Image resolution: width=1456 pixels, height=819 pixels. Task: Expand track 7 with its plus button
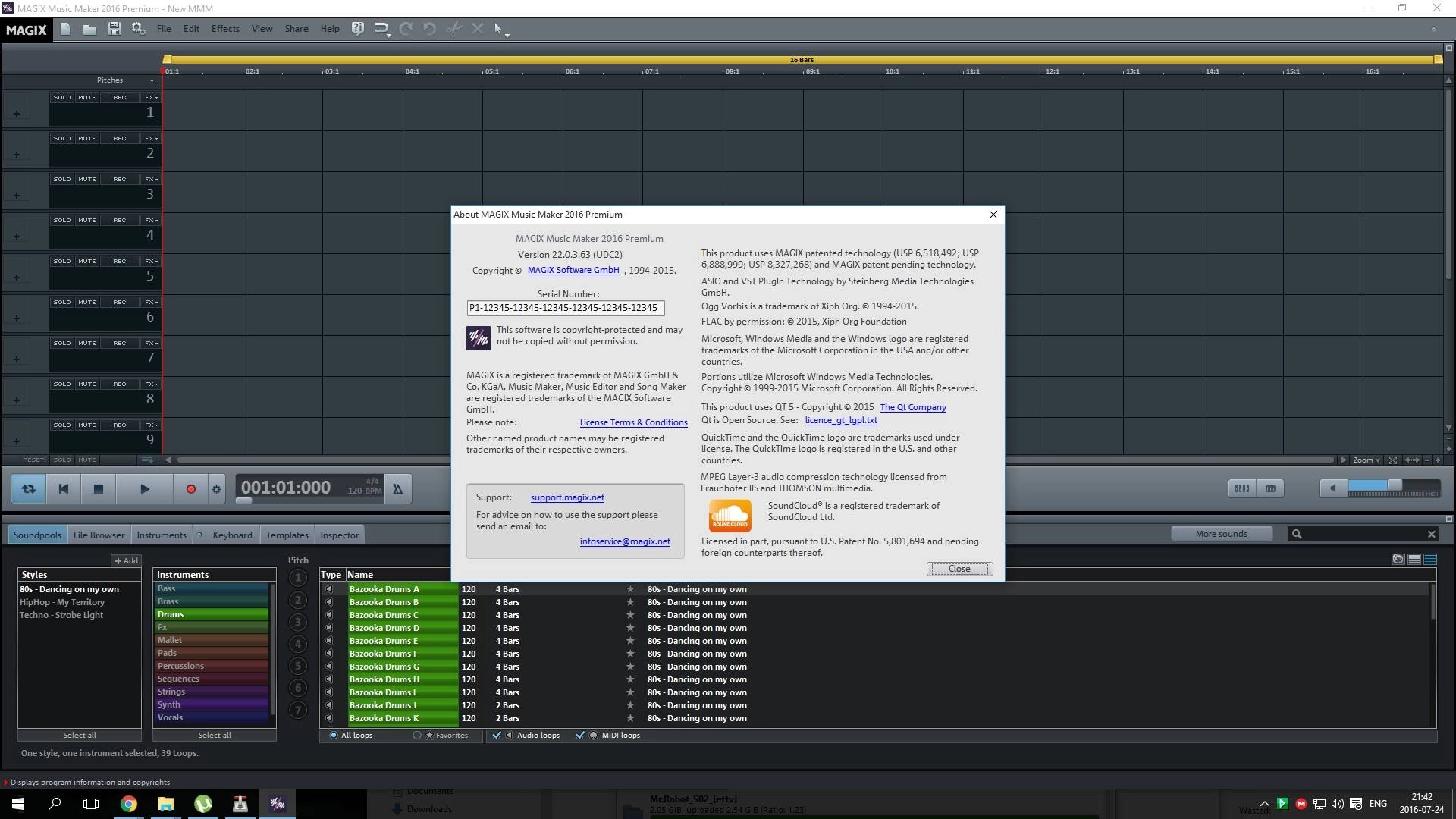16,359
